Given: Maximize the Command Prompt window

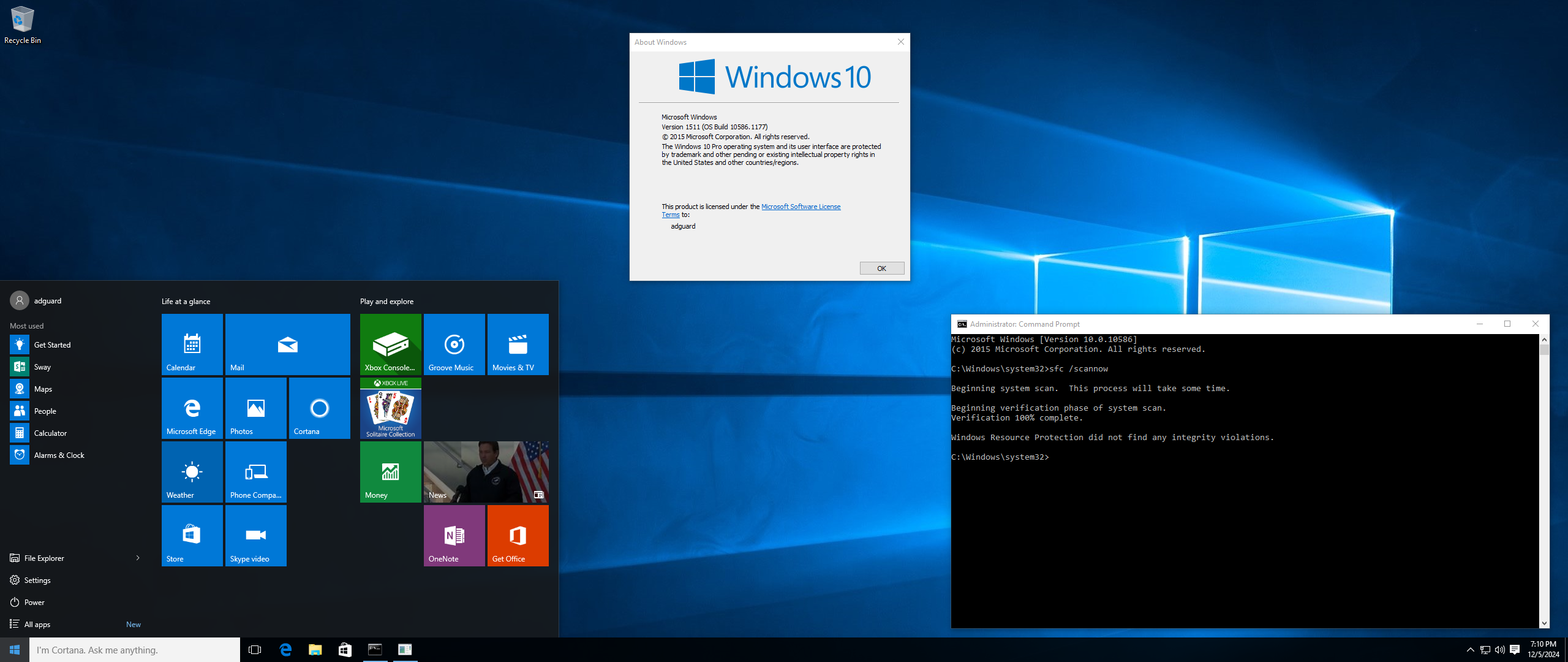Looking at the screenshot, I should point(1507,324).
